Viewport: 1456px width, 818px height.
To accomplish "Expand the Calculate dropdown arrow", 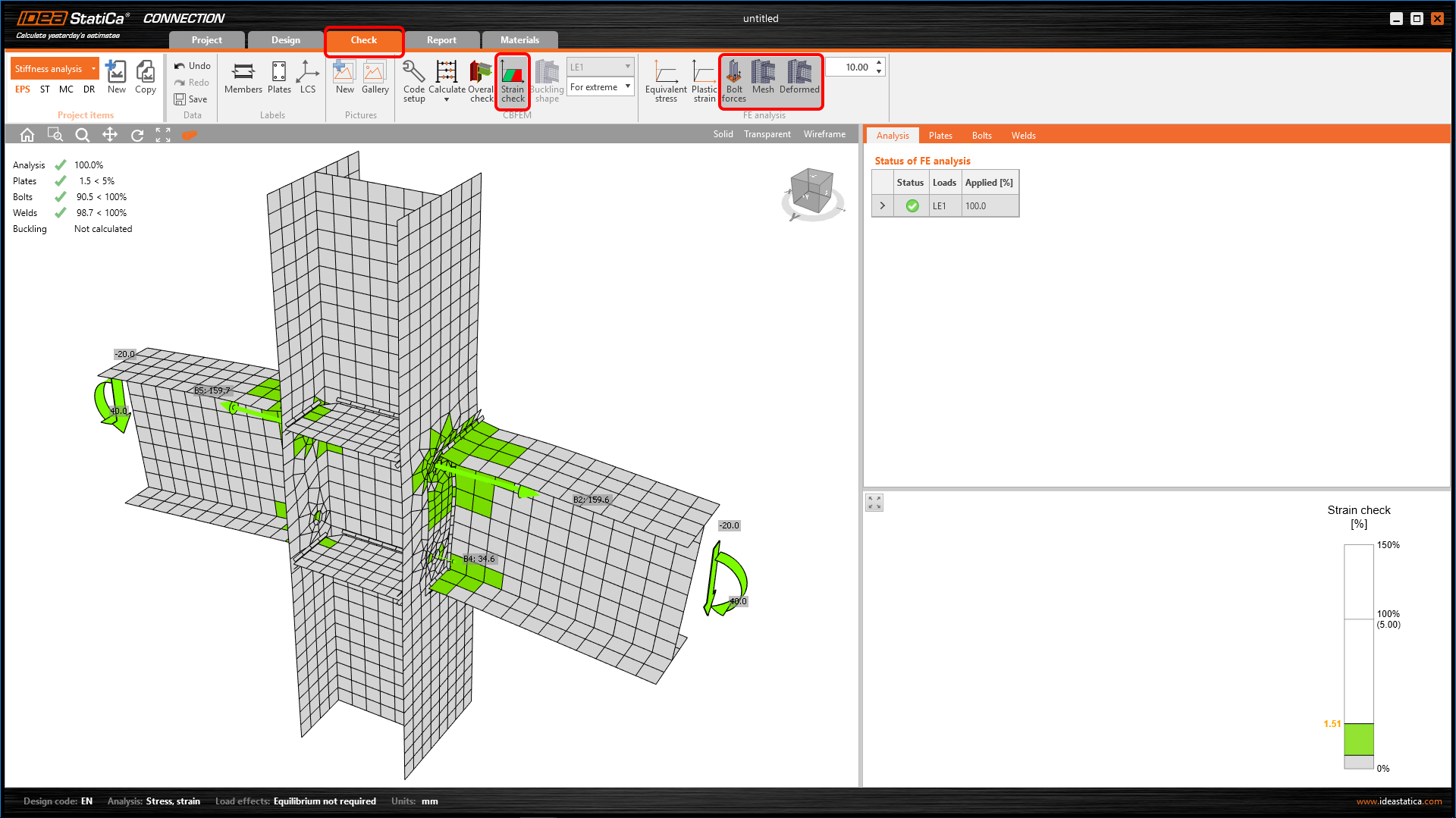I will [447, 100].
